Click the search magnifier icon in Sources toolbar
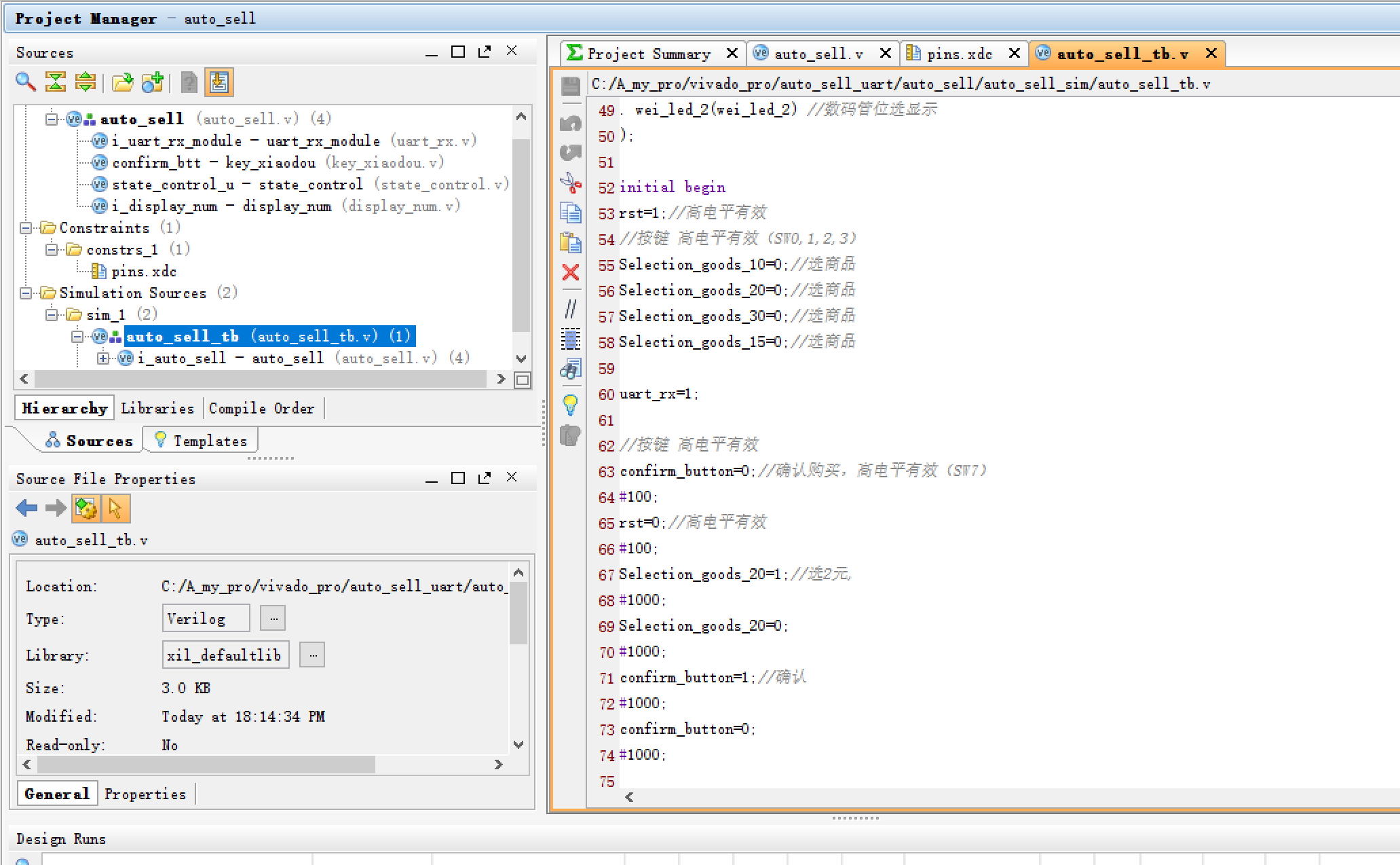Image resolution: width=1400 pixels, height=865 pixels. coord(26,82)
